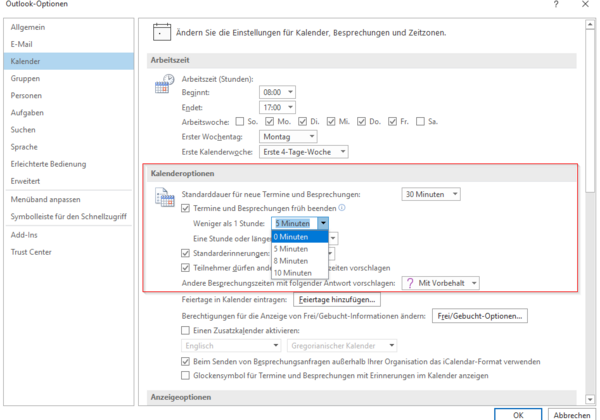Click the calendar icon in the header
The width and height of the screenshot is (600, 420).
(162, 32)
